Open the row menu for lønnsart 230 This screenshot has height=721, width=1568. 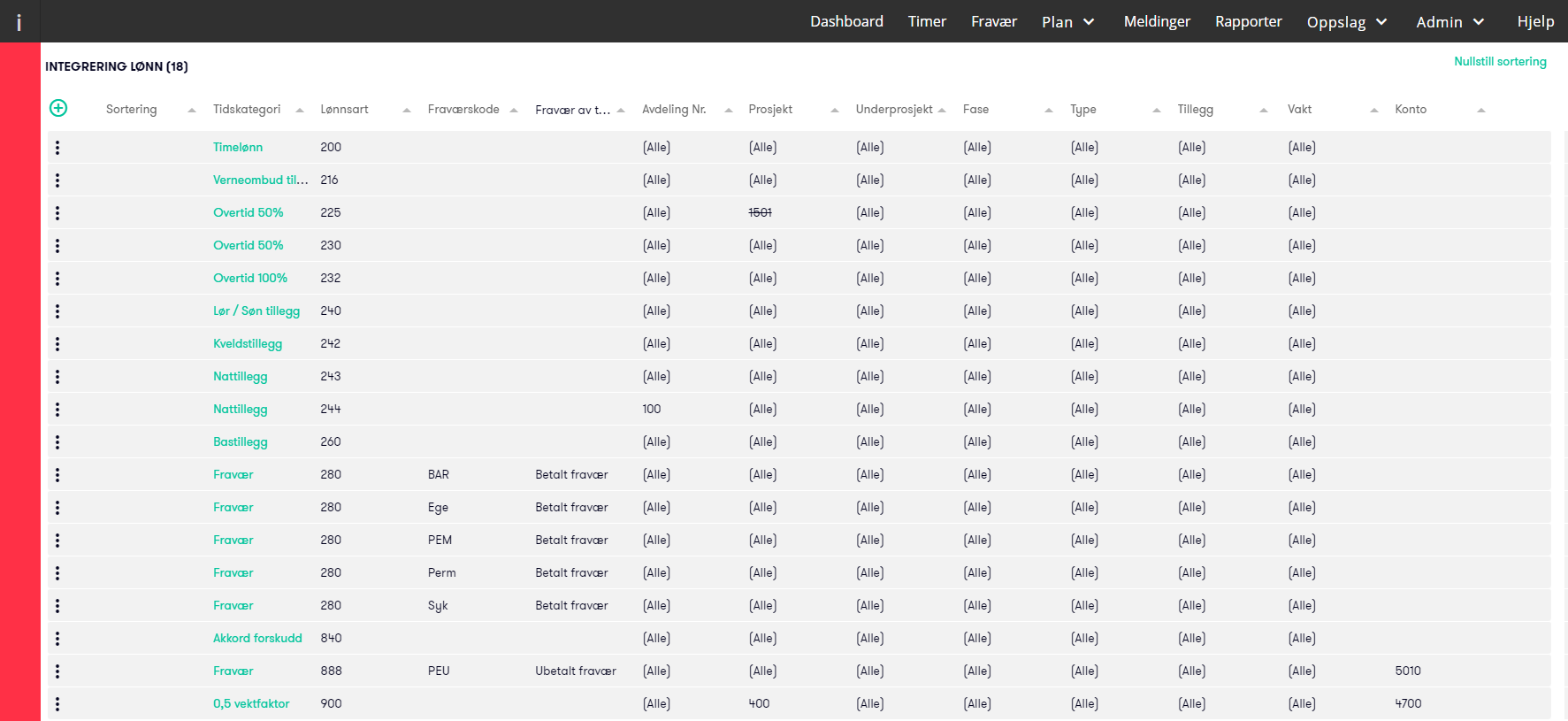coord(57,246)
